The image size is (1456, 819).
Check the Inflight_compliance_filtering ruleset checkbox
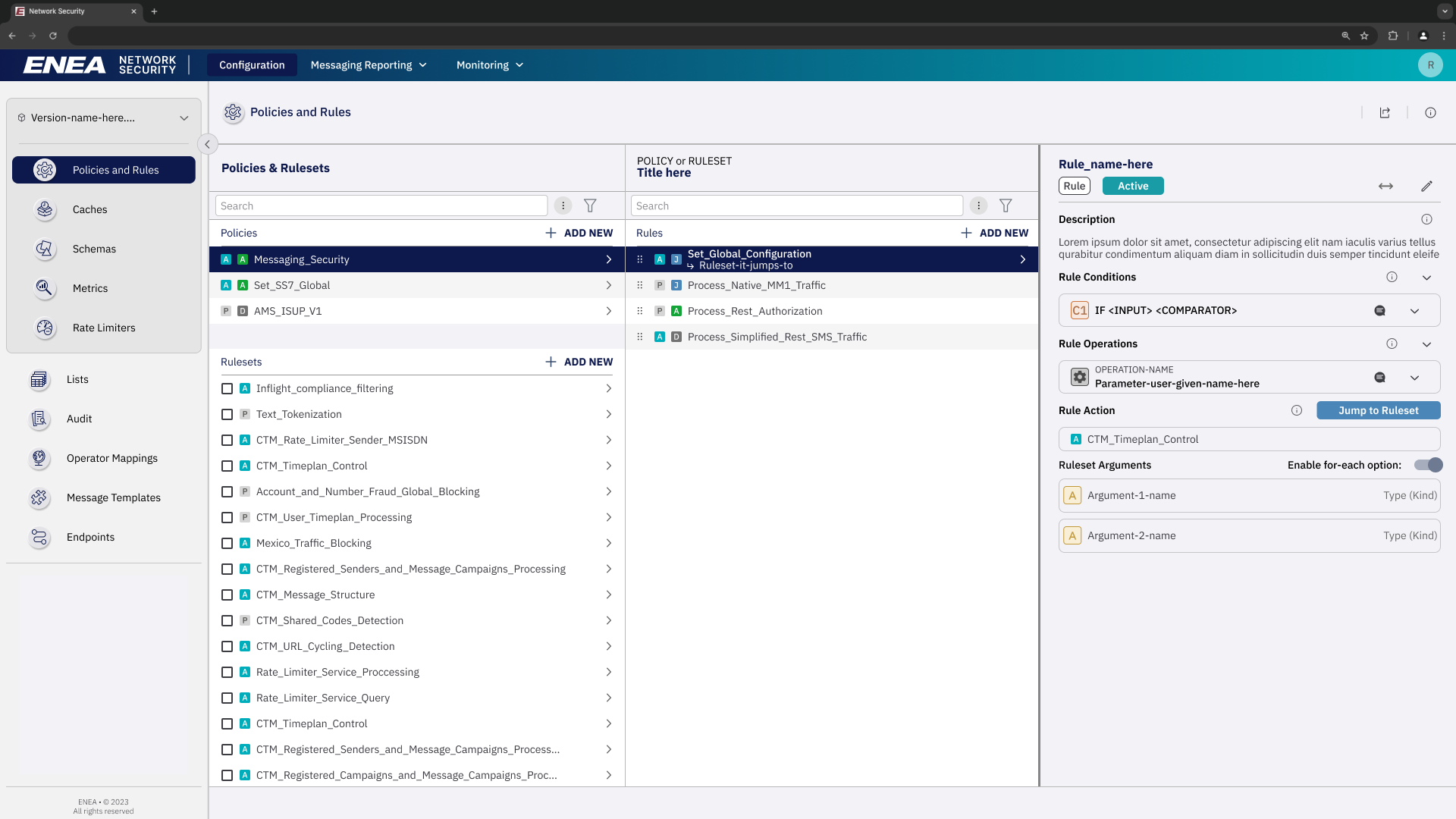pyautogui.click(x=227, y=388)
